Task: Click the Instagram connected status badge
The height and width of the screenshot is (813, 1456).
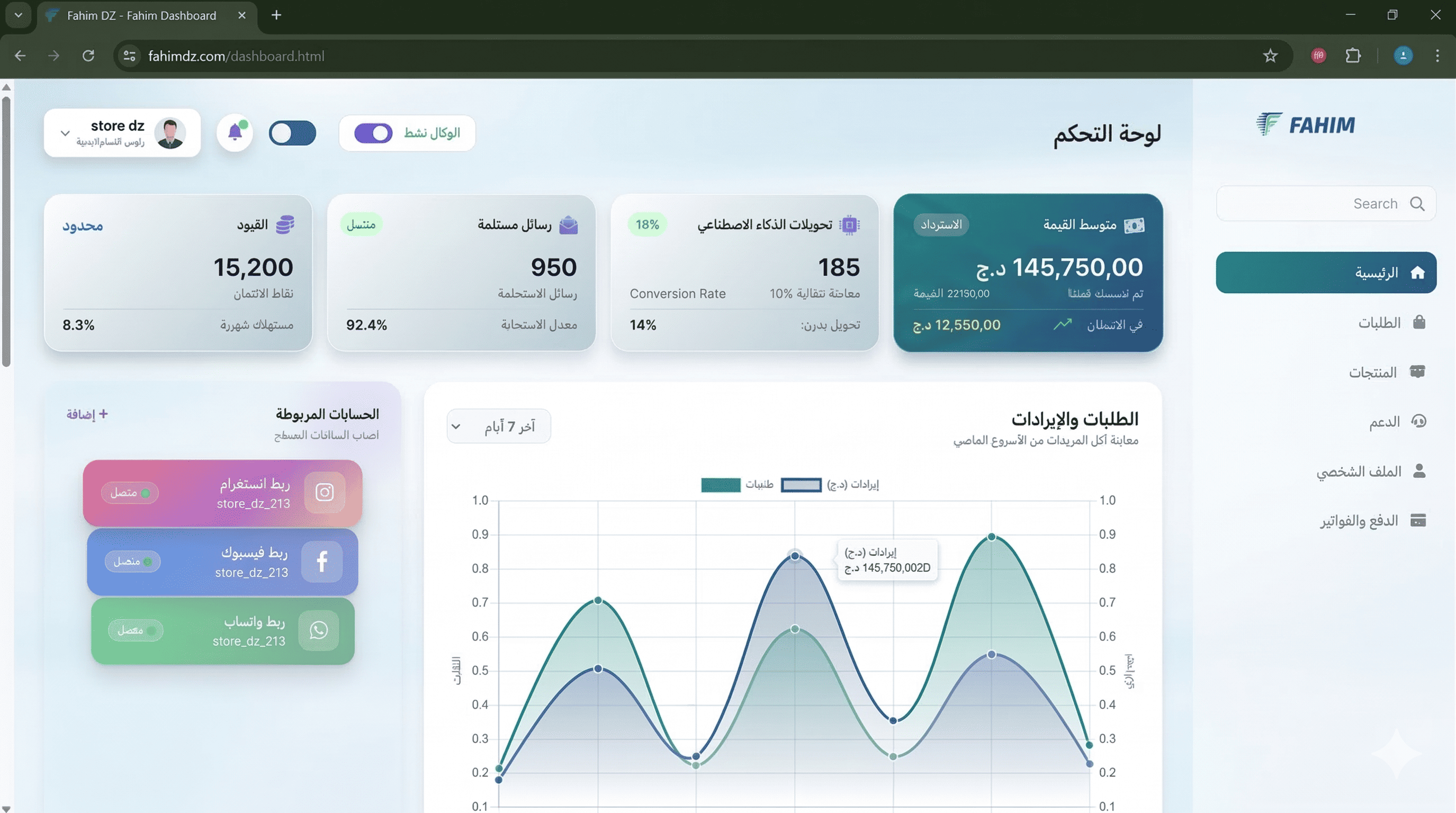Action: coord(130,493)
